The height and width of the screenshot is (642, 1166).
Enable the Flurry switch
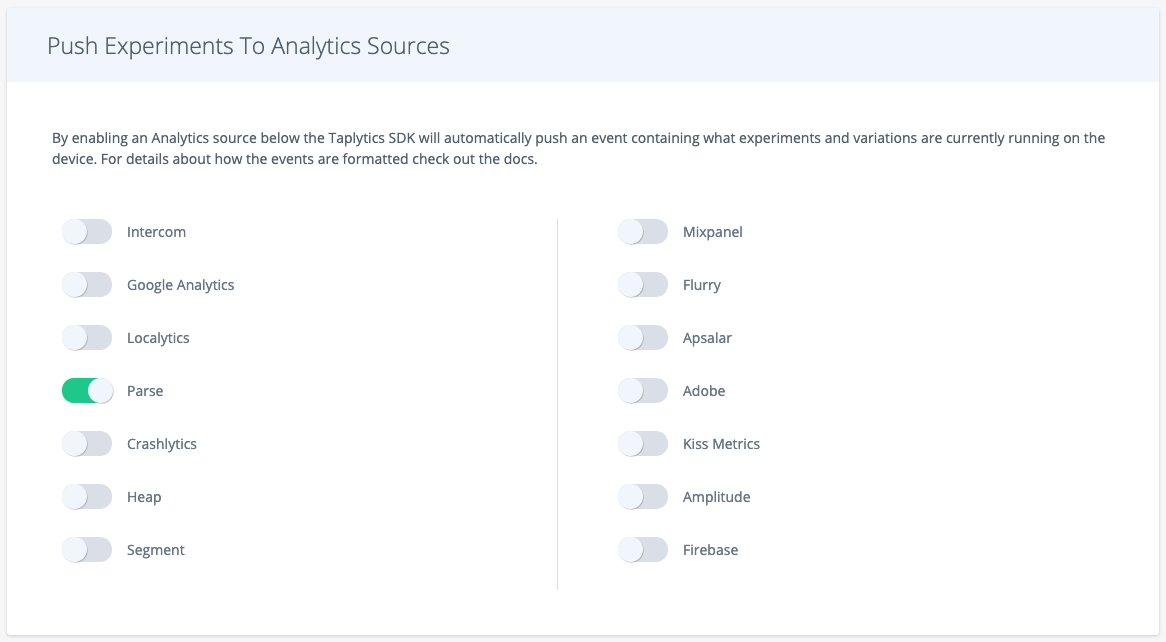tap(643, 285)
